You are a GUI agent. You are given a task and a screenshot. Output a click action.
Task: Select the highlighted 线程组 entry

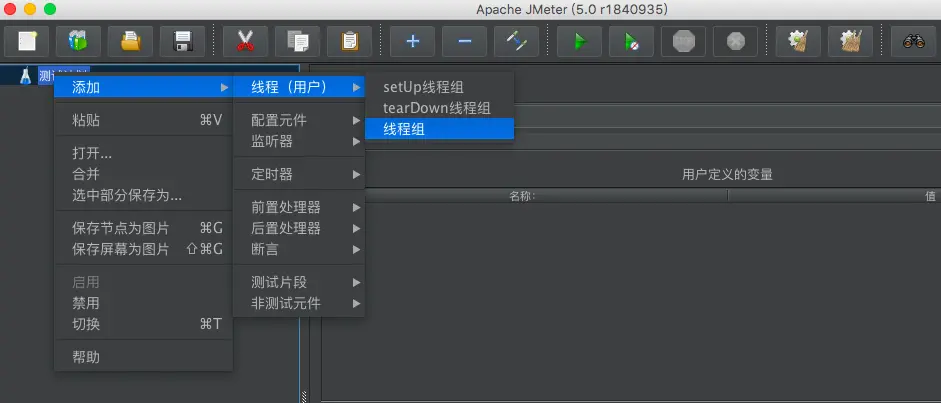pyautogui.click(x=439, y=129)
